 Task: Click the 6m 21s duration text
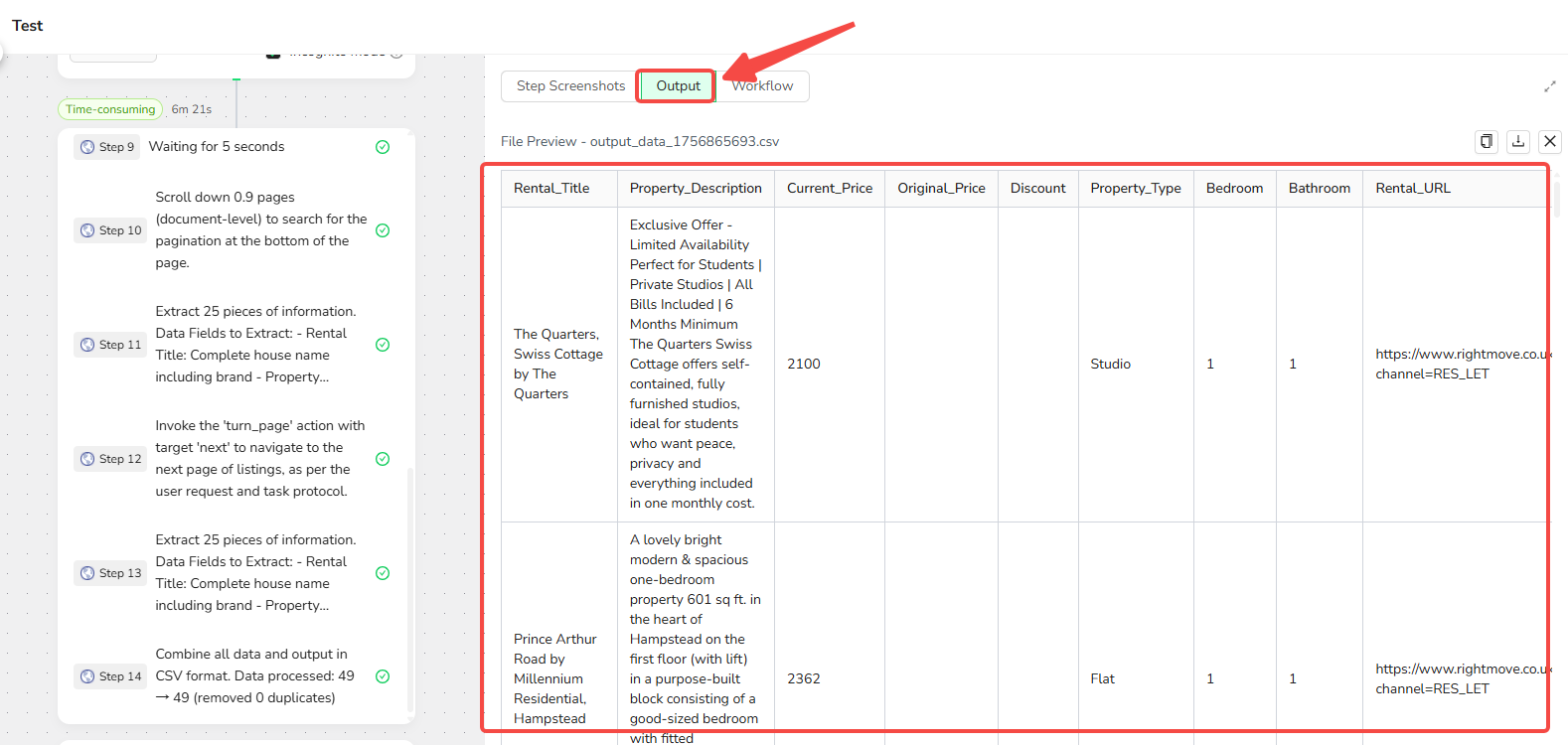pos(192,109)
